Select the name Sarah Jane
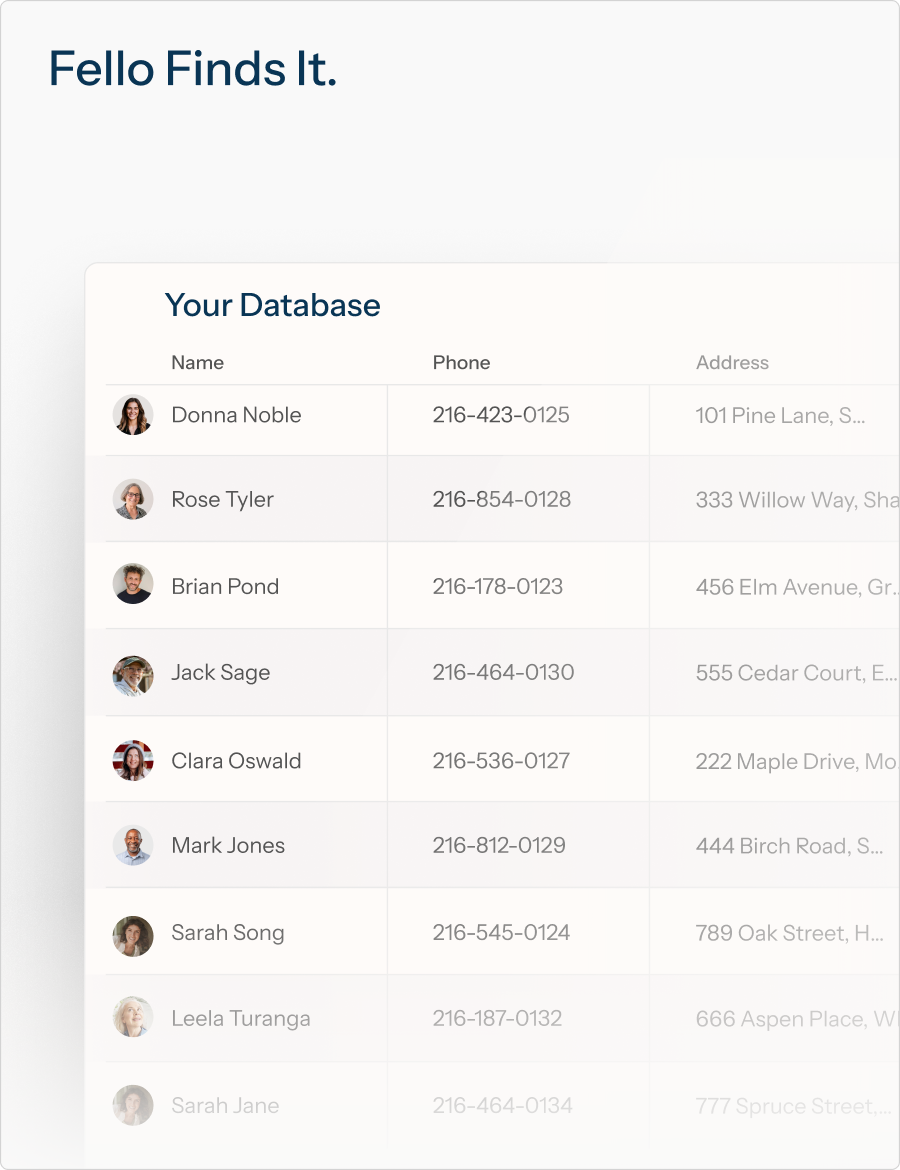Viewport: 900px width, 1170px height. 225,1106
